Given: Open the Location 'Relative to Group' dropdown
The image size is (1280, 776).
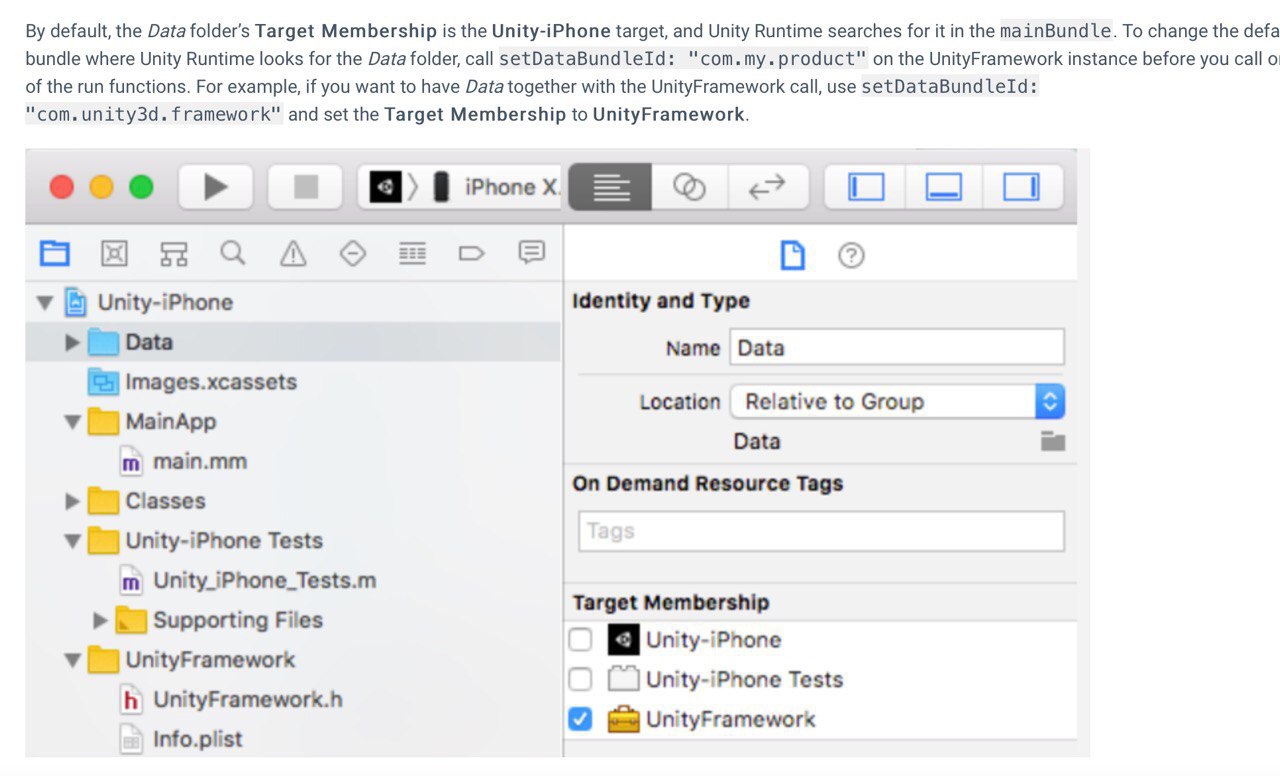Looking at the screenshot, I should 897,402.
